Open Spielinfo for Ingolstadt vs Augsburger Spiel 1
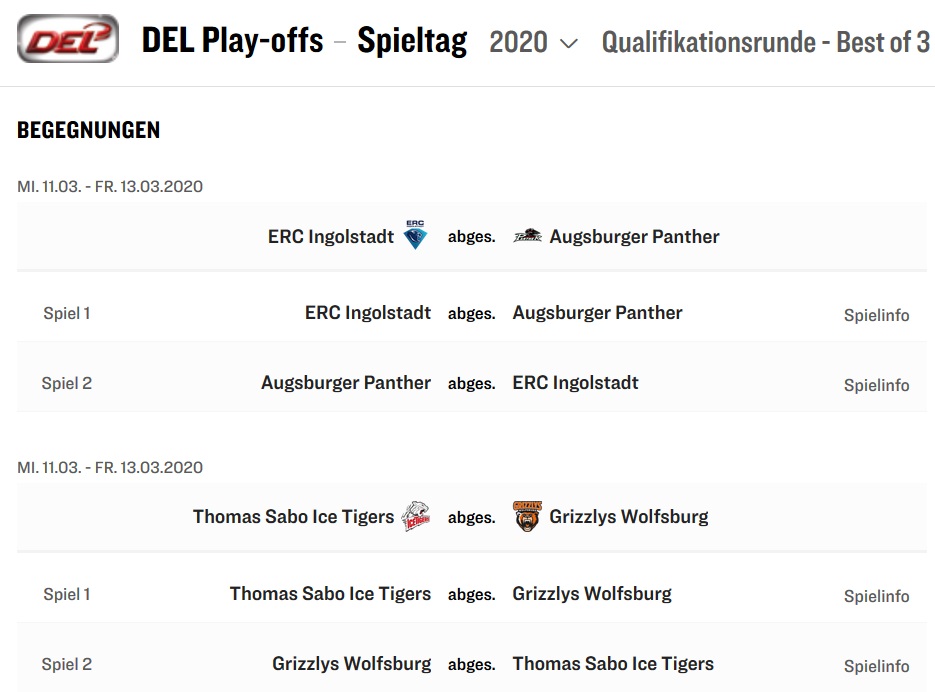Image resolution: width=935 pixels, height=692 pixels. (876, 315)
